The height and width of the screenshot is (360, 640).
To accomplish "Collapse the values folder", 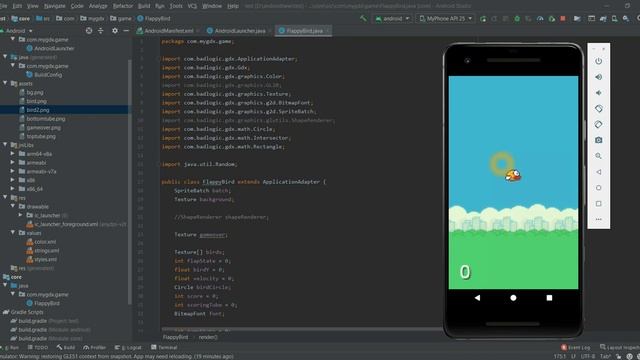I will pos(13,233).
